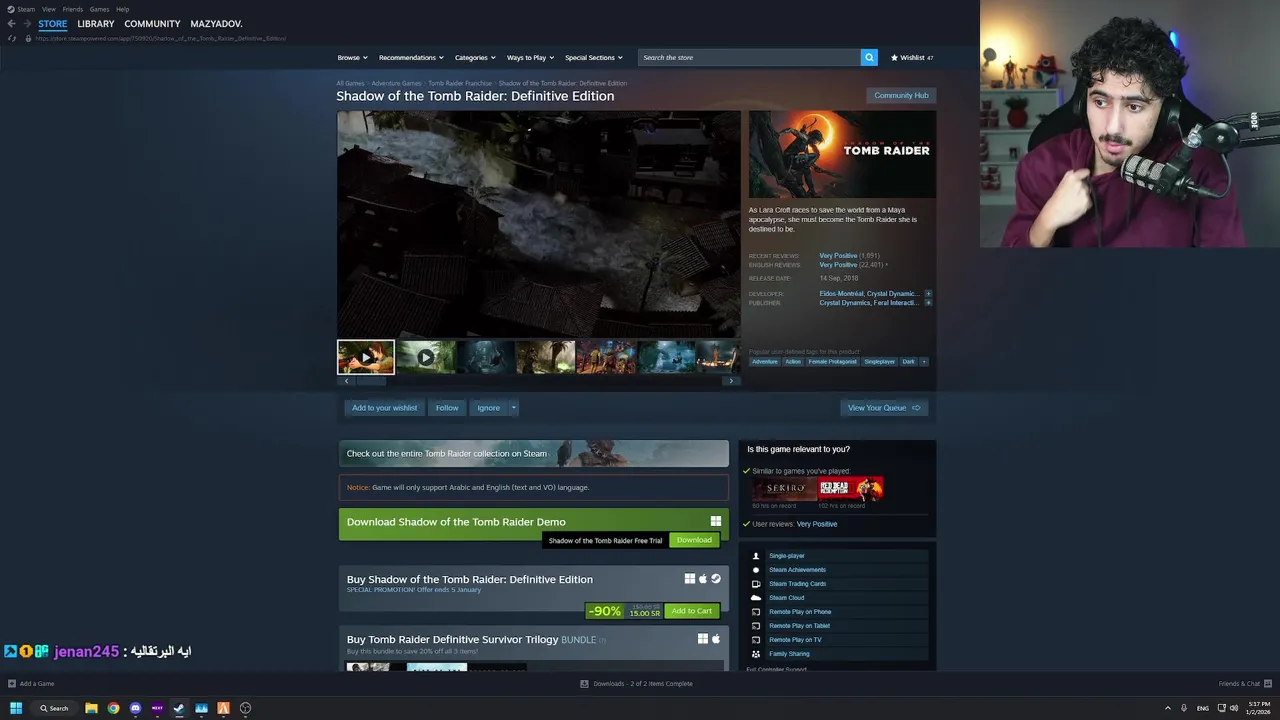Screen dimensions: 1280x720
Task: Click the Windows icon on Survivor Trilogy bundle
Action: pos(703,639)
